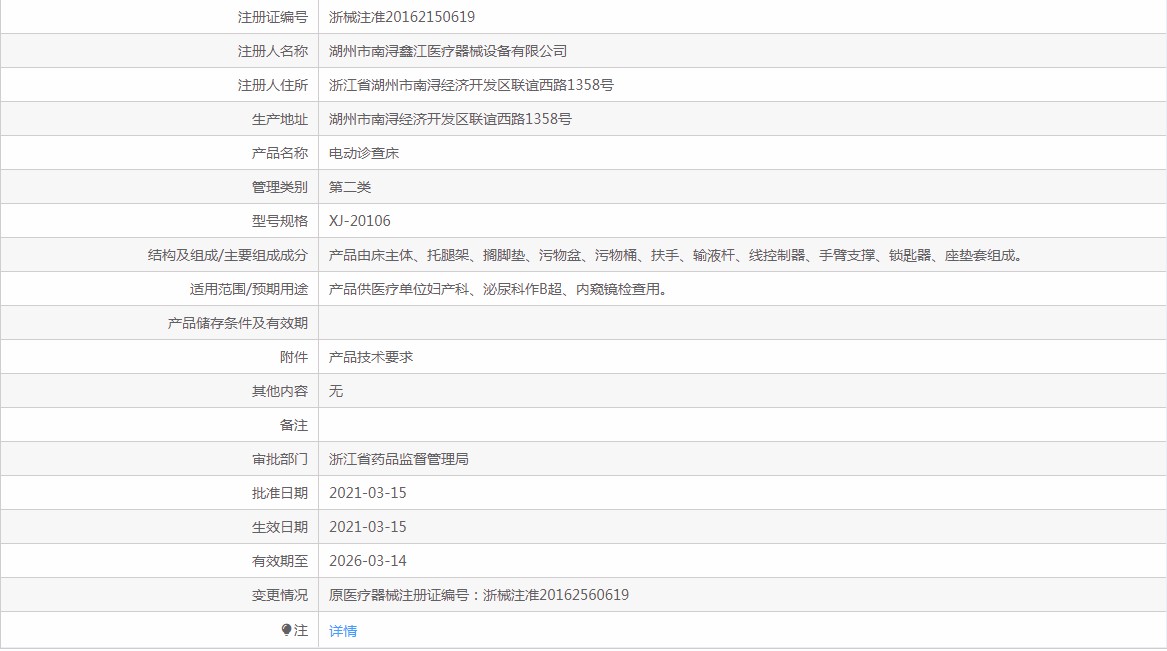Viewport: 1167px width, 651px height.
Task: Click the 注册证编号 label
Action: [272, 17]
